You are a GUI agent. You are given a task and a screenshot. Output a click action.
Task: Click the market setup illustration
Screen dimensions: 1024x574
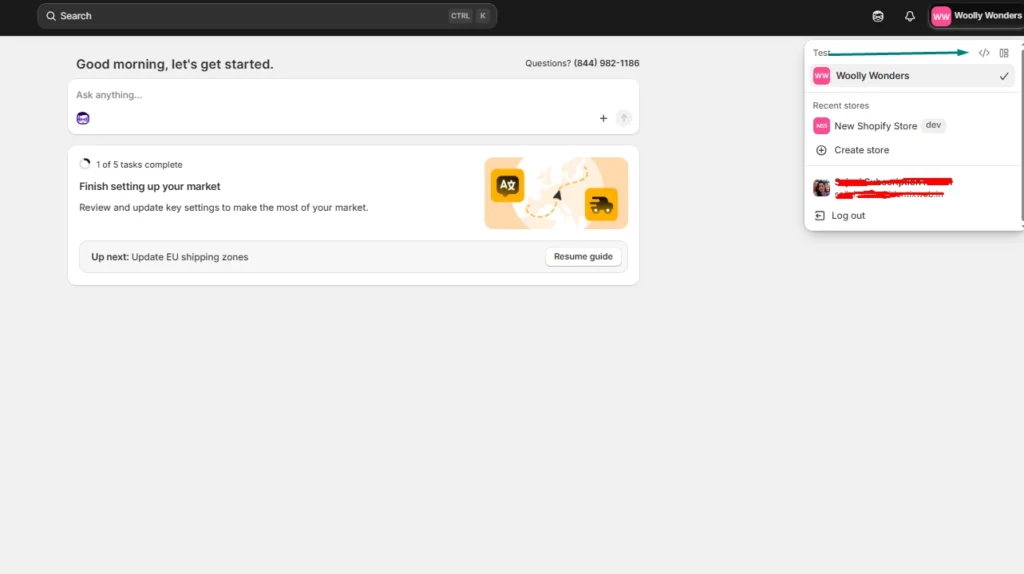pos(556,193)
